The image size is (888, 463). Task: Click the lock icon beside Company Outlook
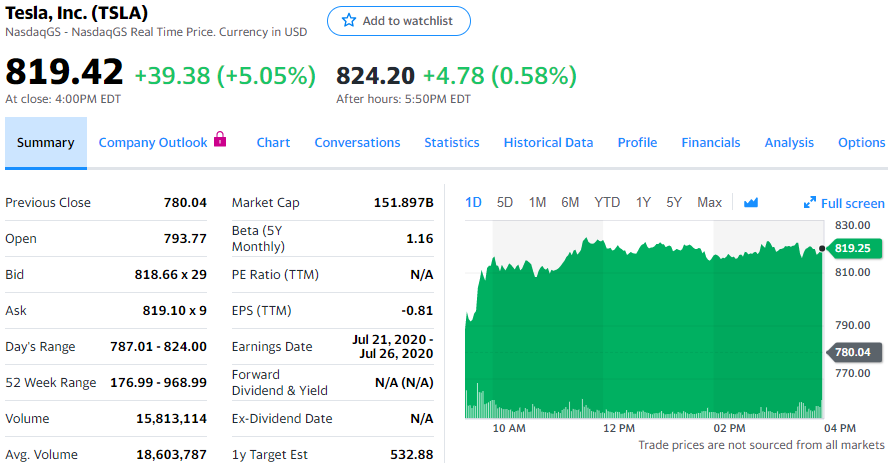(x=221, y=141)
